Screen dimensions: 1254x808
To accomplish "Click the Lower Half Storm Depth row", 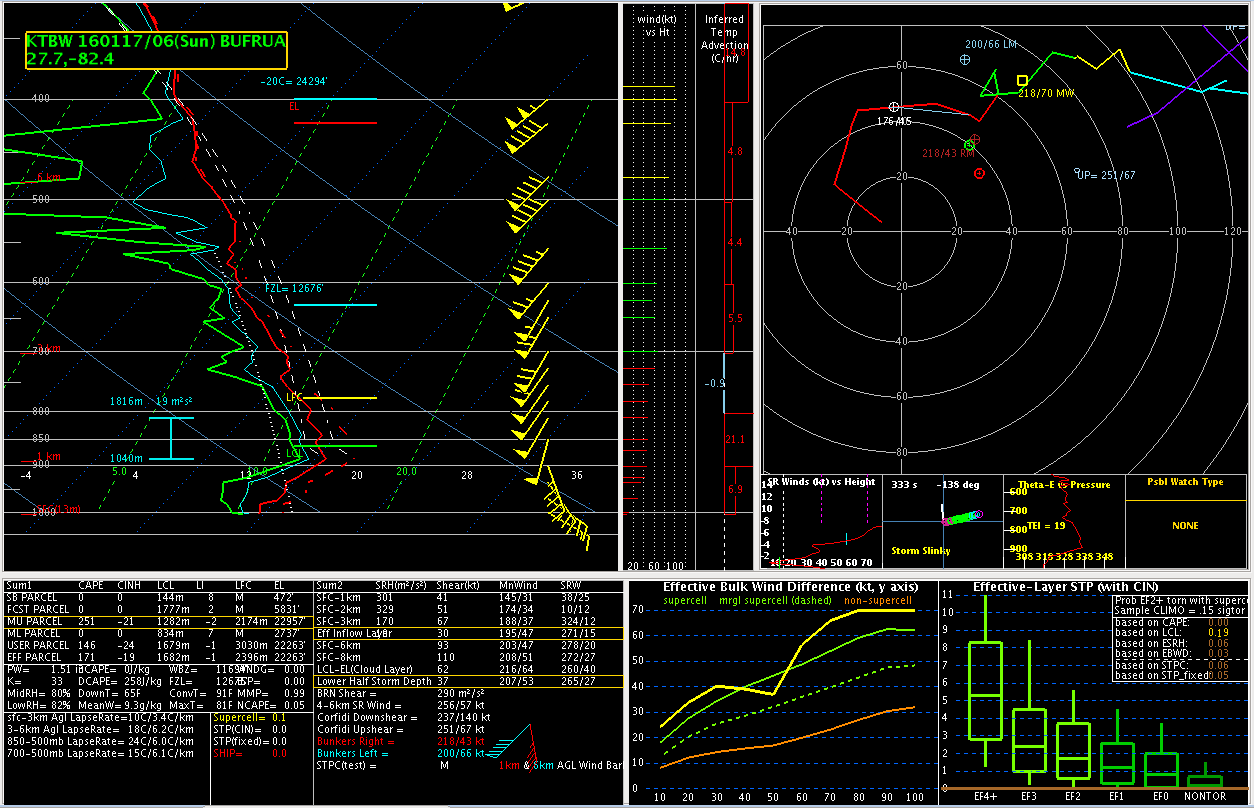I will (469, 681).
